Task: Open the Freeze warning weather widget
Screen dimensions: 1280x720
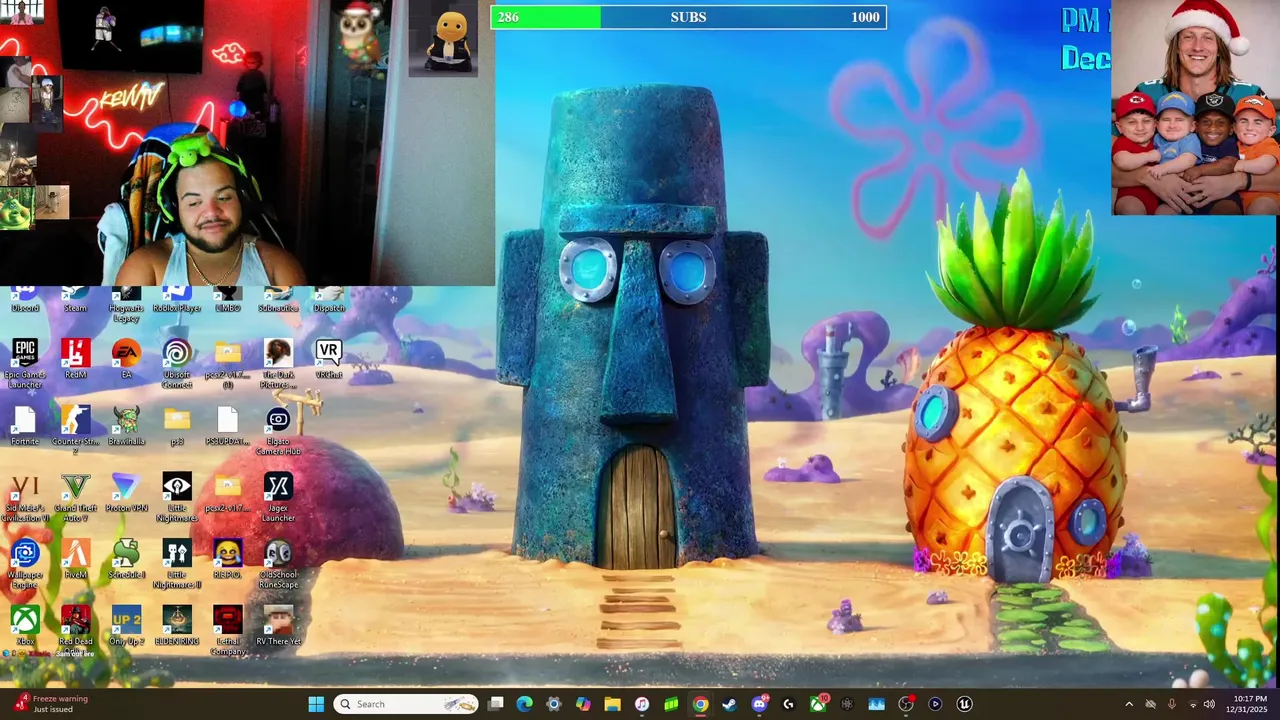Action: [x=50, y=704]
